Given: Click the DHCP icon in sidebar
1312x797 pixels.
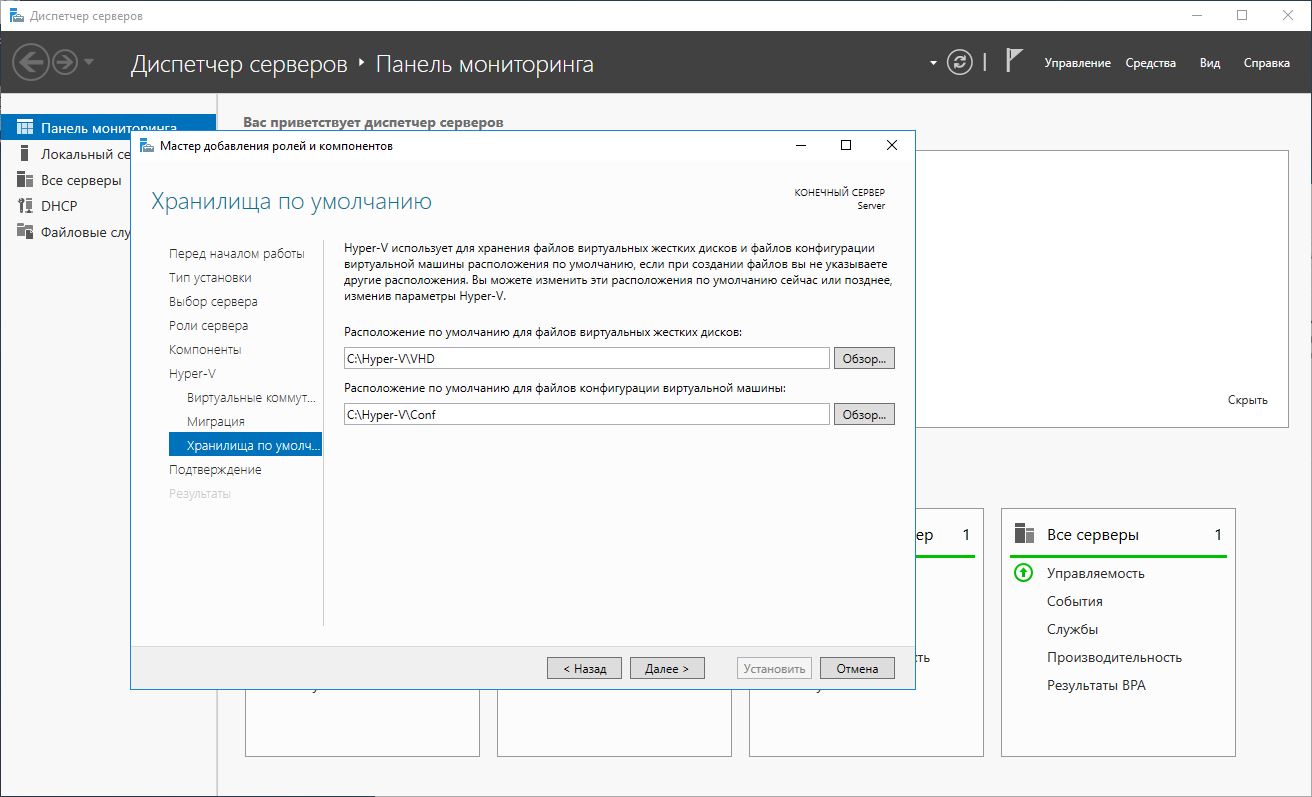Looking at the screenshot, I should pyautogui.click(x=25, y=206).
